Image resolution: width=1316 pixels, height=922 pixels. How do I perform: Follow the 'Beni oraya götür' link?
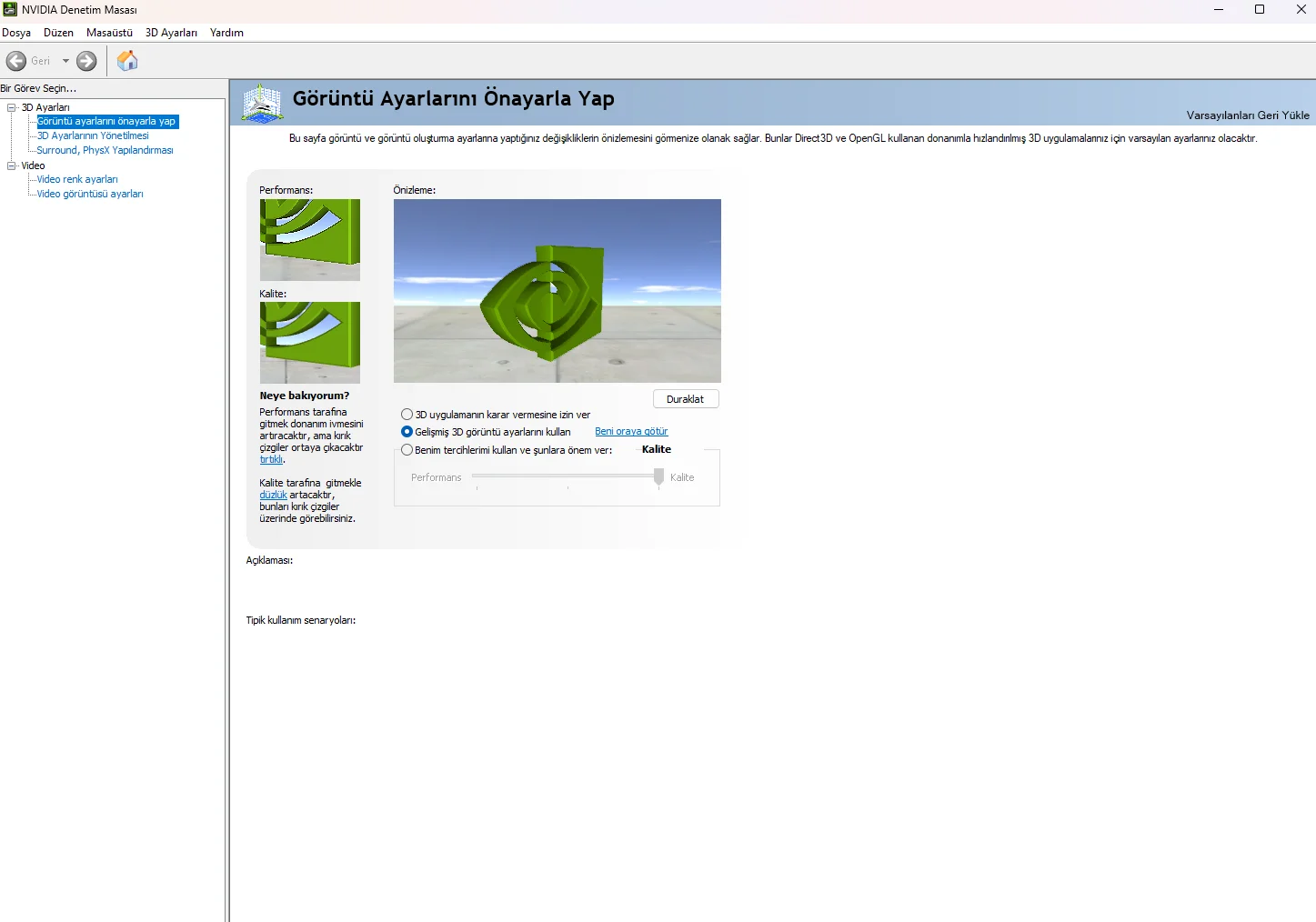pos(631,432)
